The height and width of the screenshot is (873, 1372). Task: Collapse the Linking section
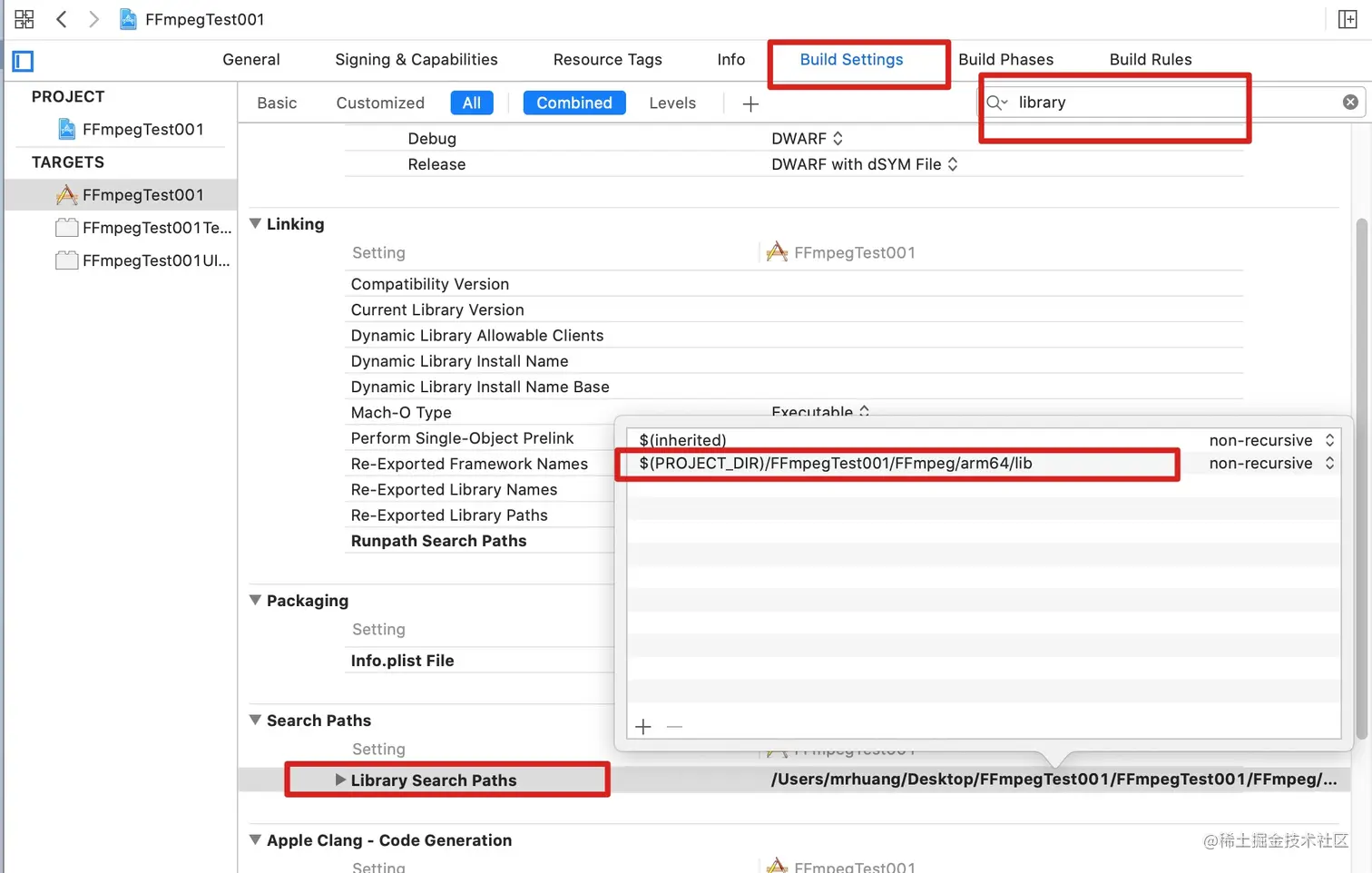pos(255,223)
